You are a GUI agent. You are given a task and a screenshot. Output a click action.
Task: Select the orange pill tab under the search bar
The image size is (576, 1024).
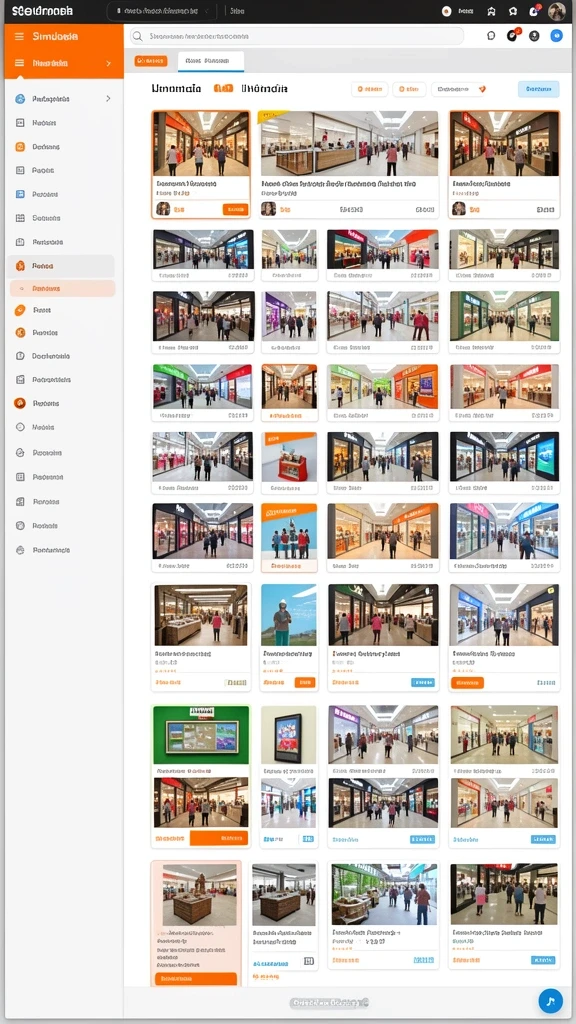click(x=151, y=61)
